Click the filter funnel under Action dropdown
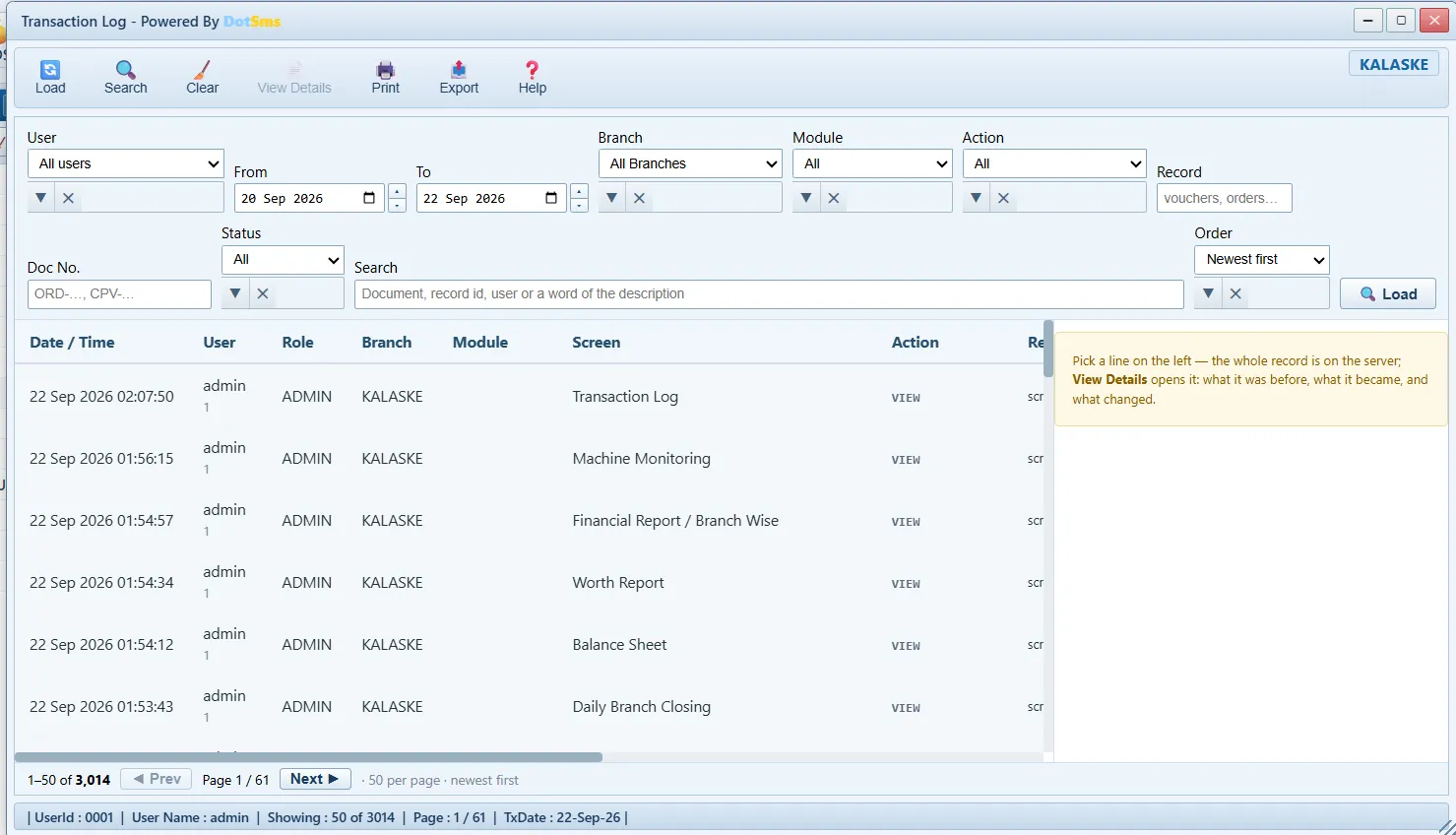1456x835 pixels. coord(976,198)
